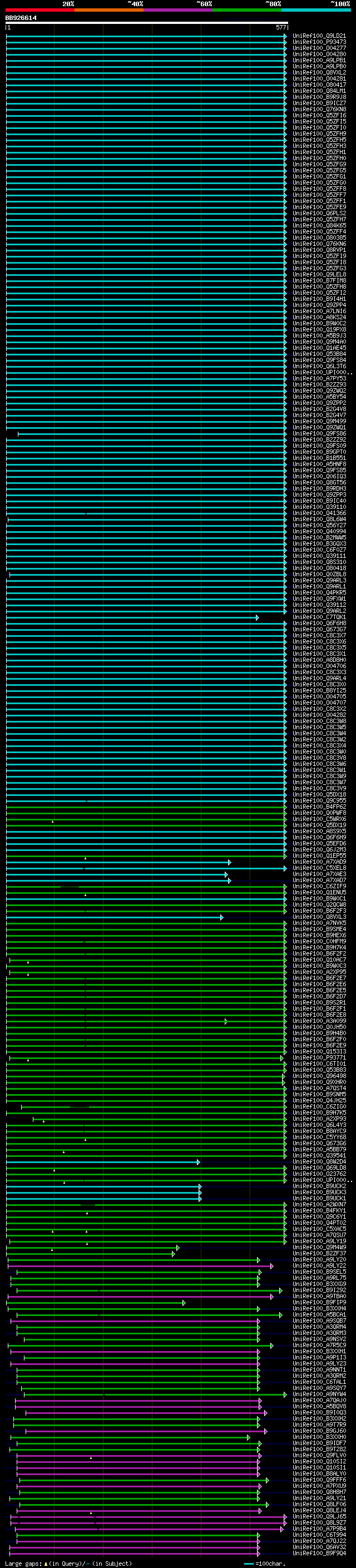This screenshot has height=1568, width=356.
Task: Open hit UniRef100_A9LPB1
Action: [x=319, y=60]
